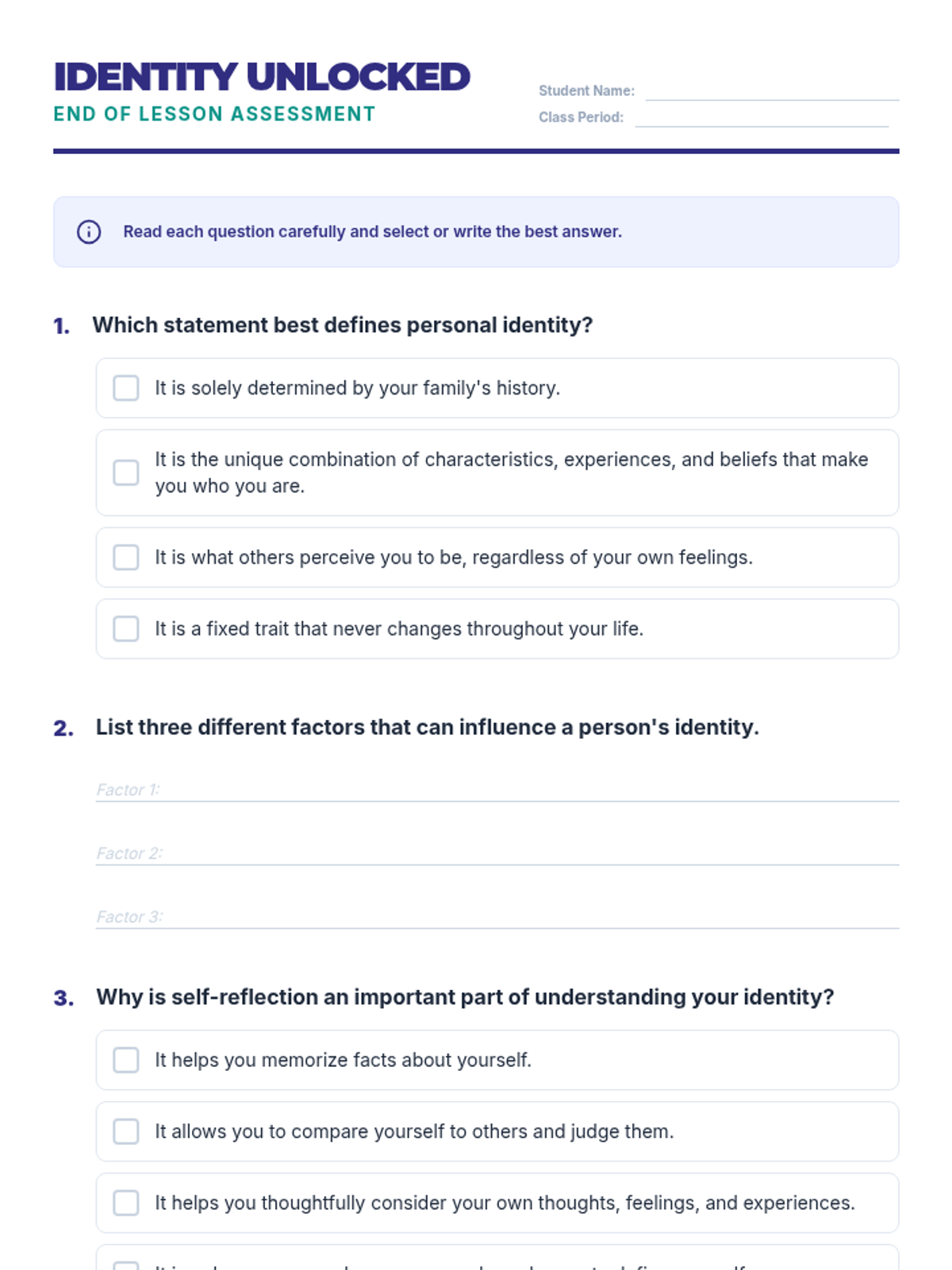Check "a fixed trait that never changes"
The image size is (952, 1270).
click(x=126, y=629)
